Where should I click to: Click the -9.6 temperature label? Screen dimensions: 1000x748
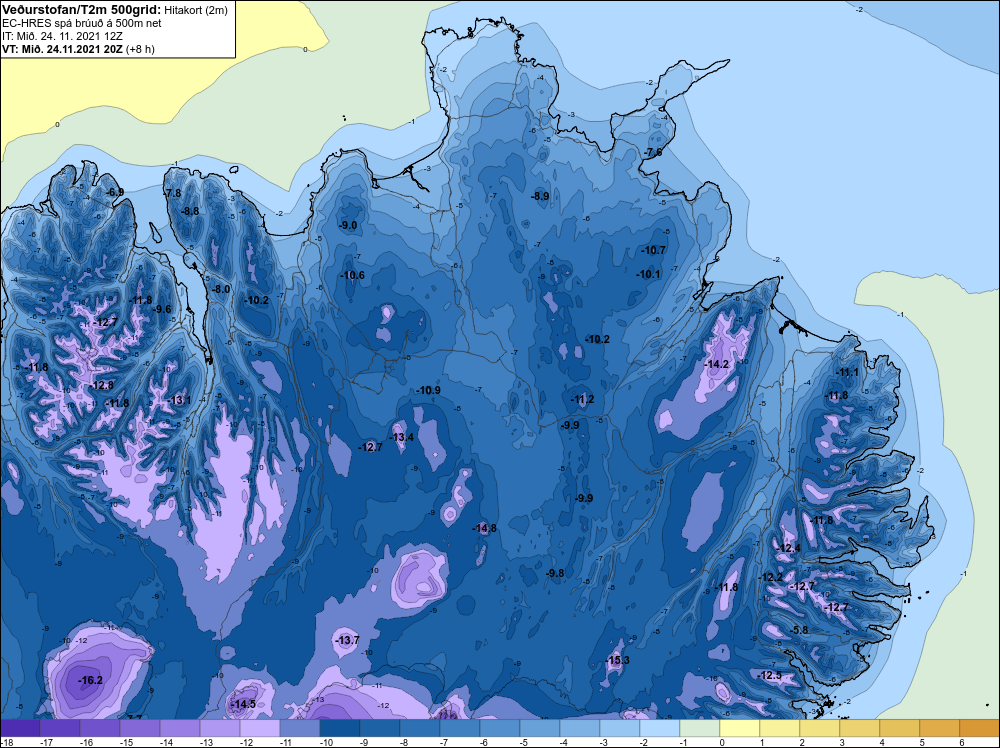tap(162, 309)
